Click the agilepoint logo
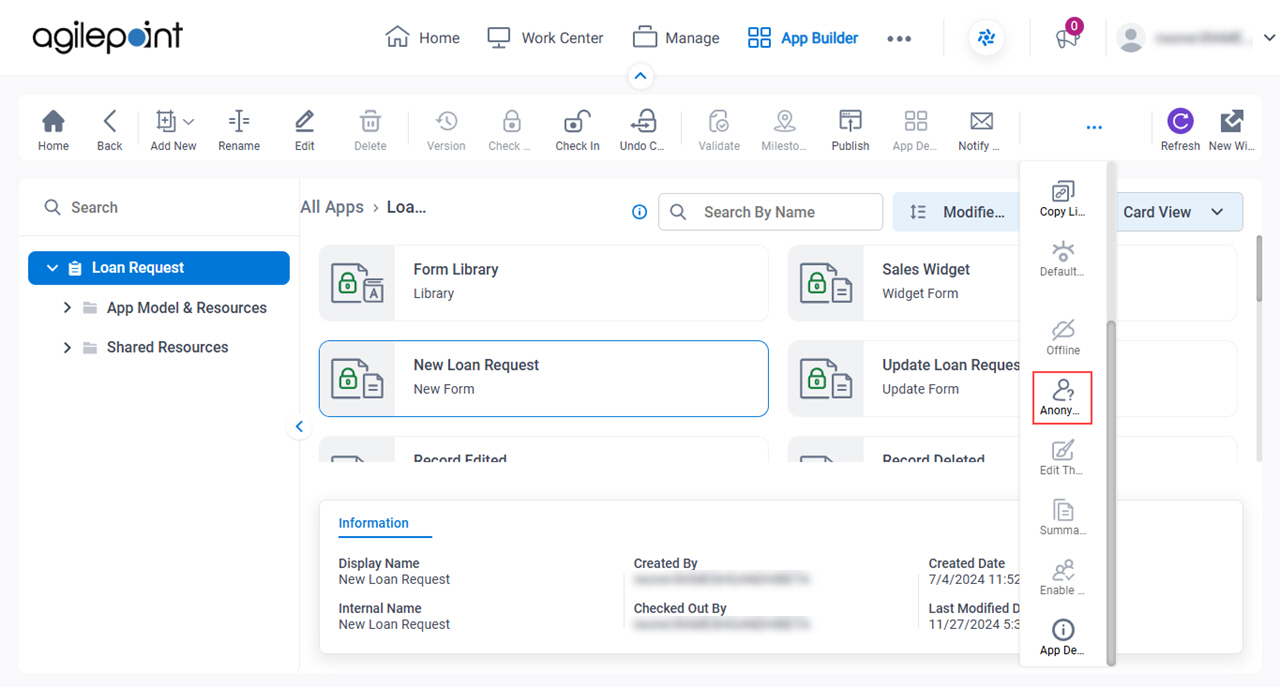Viewport: 1280px width, 687px height. click(x=108, y=38)
